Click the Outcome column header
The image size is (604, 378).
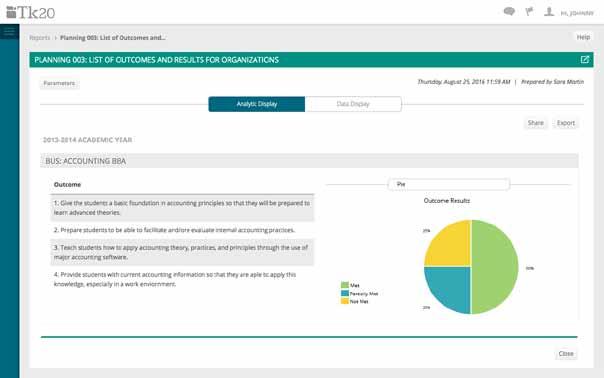67,185
